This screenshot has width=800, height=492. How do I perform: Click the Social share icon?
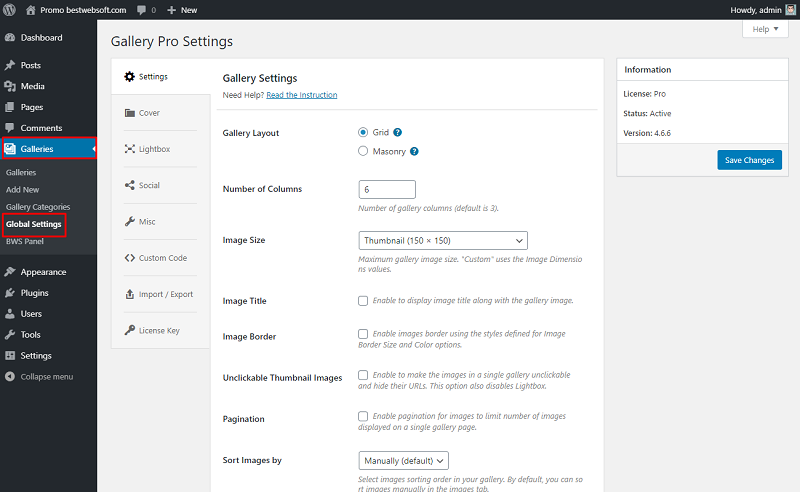(x=130, y=185)
